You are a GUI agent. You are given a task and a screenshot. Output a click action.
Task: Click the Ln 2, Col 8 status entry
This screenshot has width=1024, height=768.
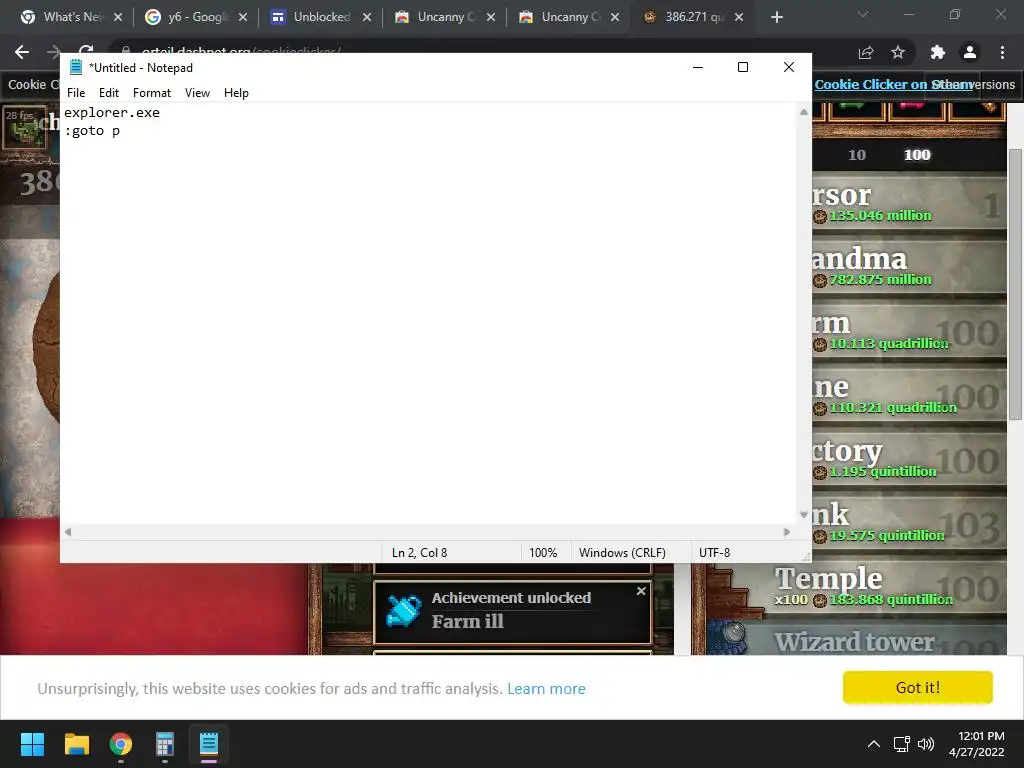419,552
